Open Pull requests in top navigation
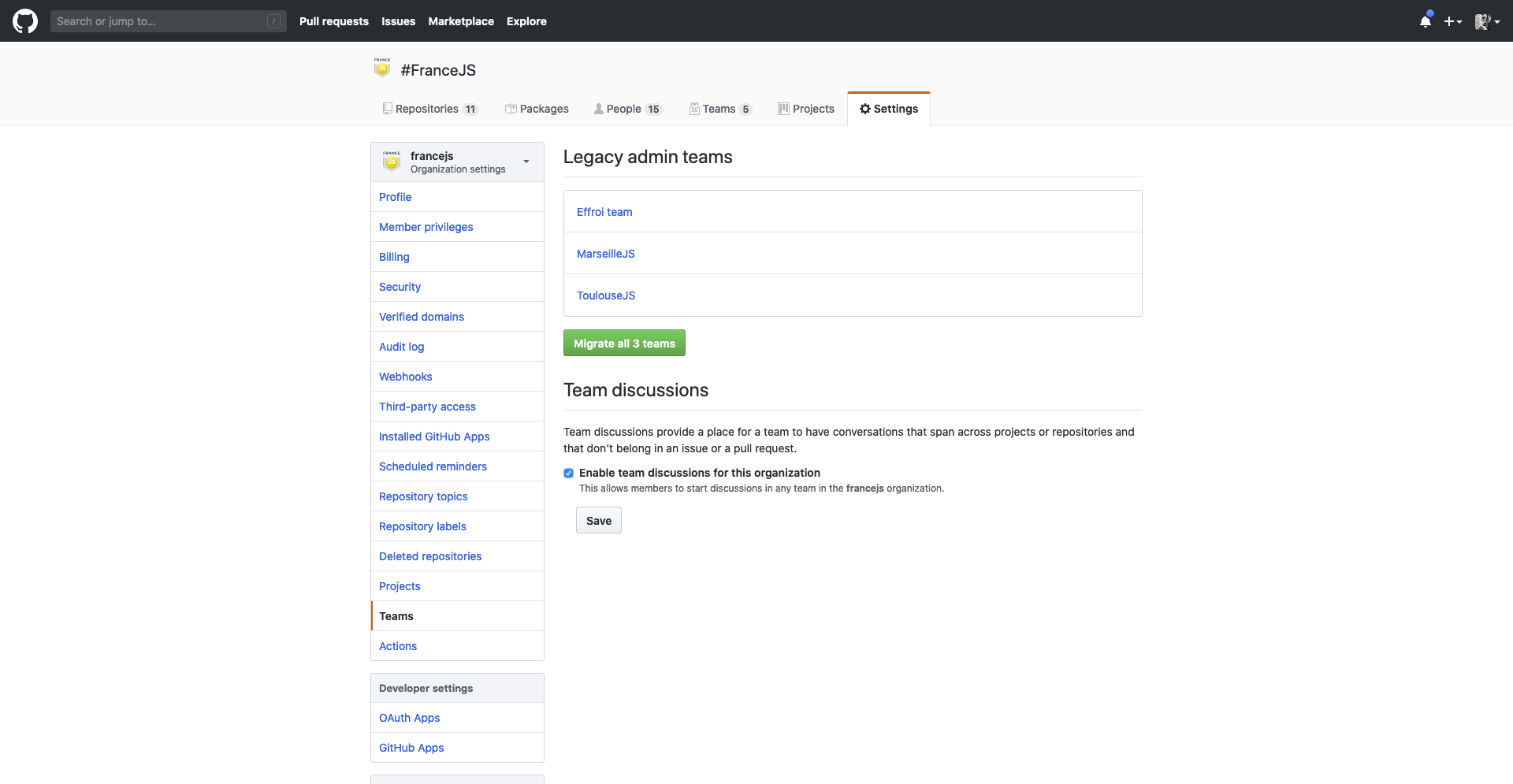The image size is (1513, 784). pos(334,21)
